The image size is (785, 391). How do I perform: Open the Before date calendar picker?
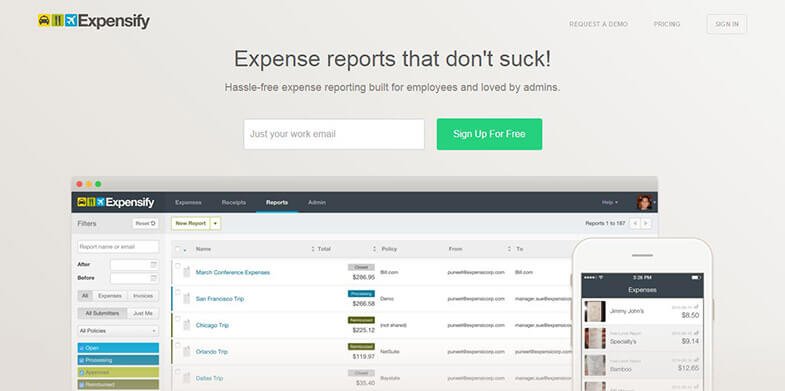(154, 278)
